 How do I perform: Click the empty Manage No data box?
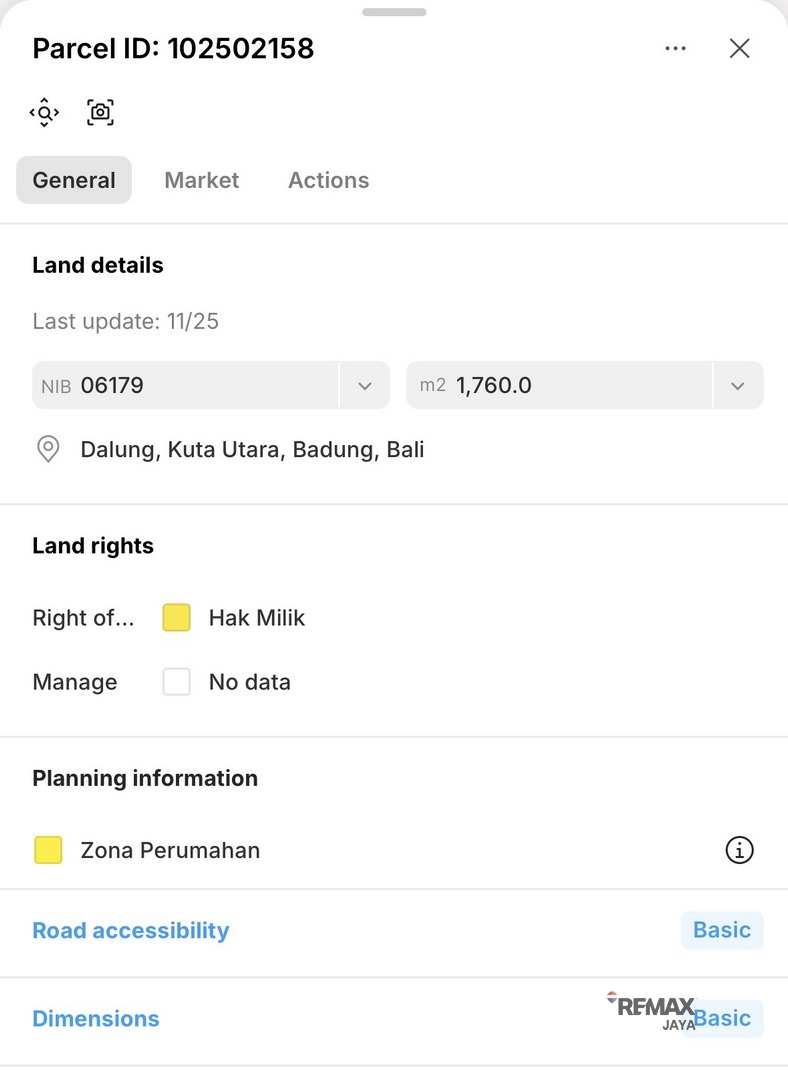(177, 682)
